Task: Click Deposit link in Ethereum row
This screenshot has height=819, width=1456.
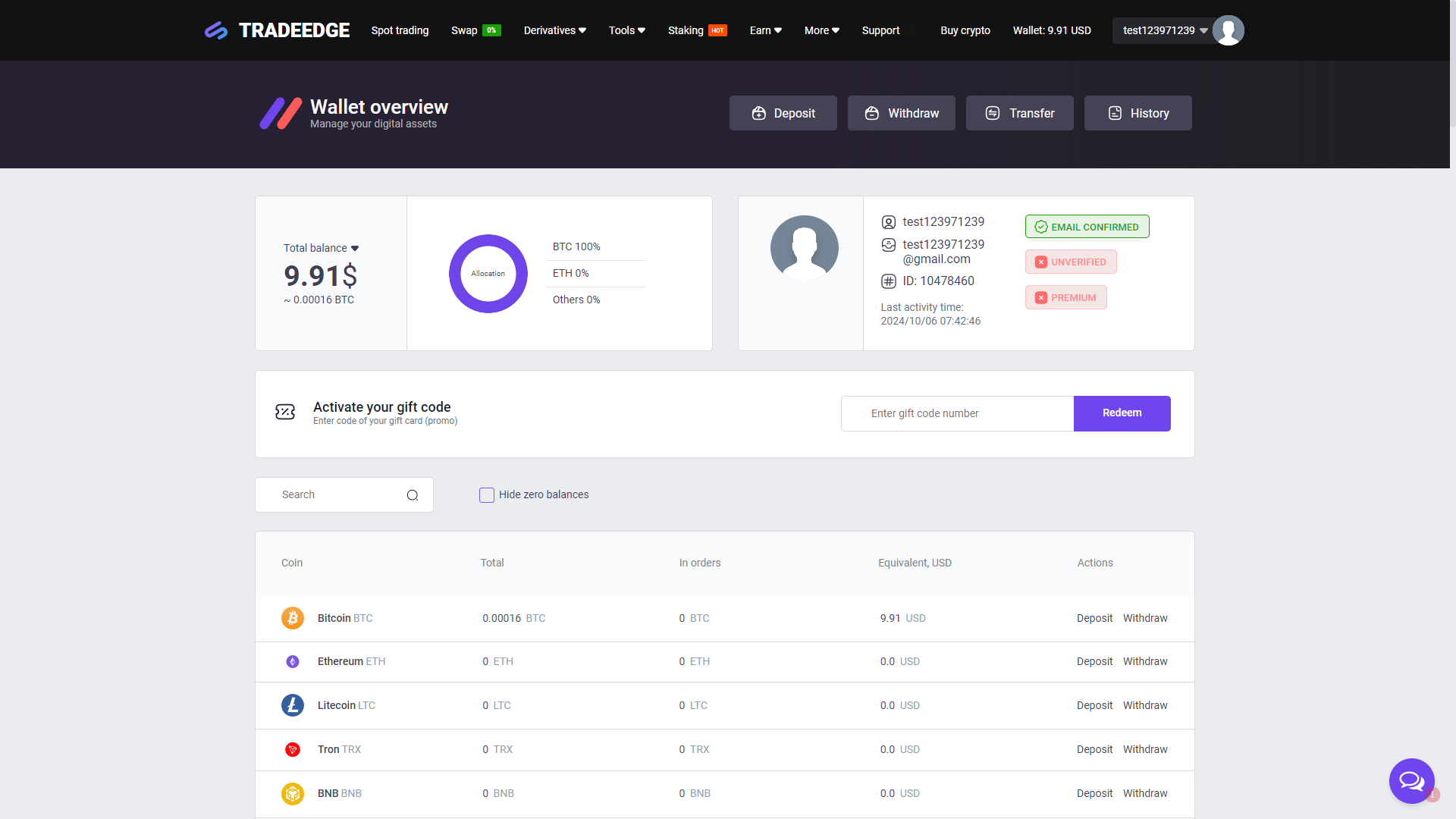Action: [x=1094, y=661]
